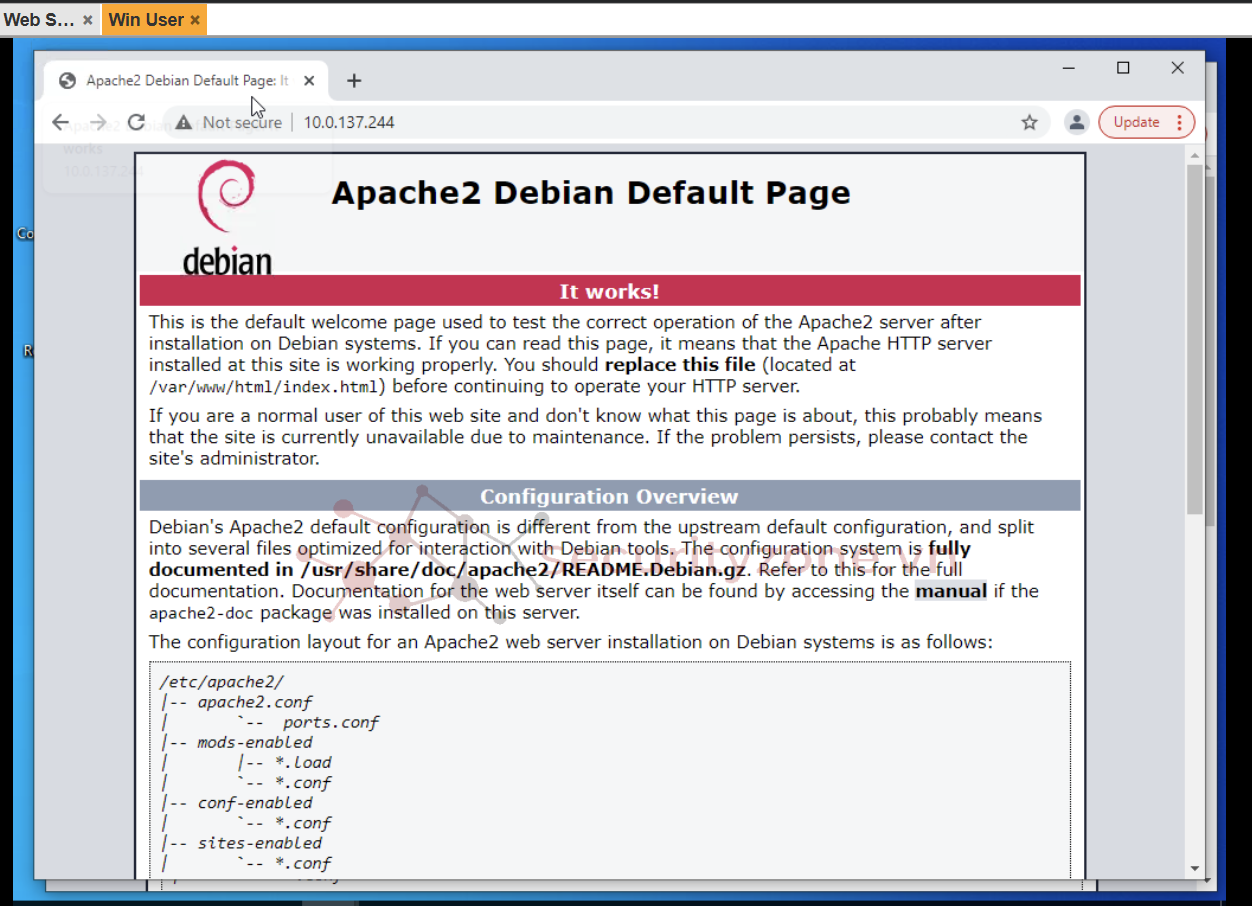The height and width of the screenshot is (906, 1252).
Task: Reload the Apache2 default page
Action: click(x=137, y=123)
